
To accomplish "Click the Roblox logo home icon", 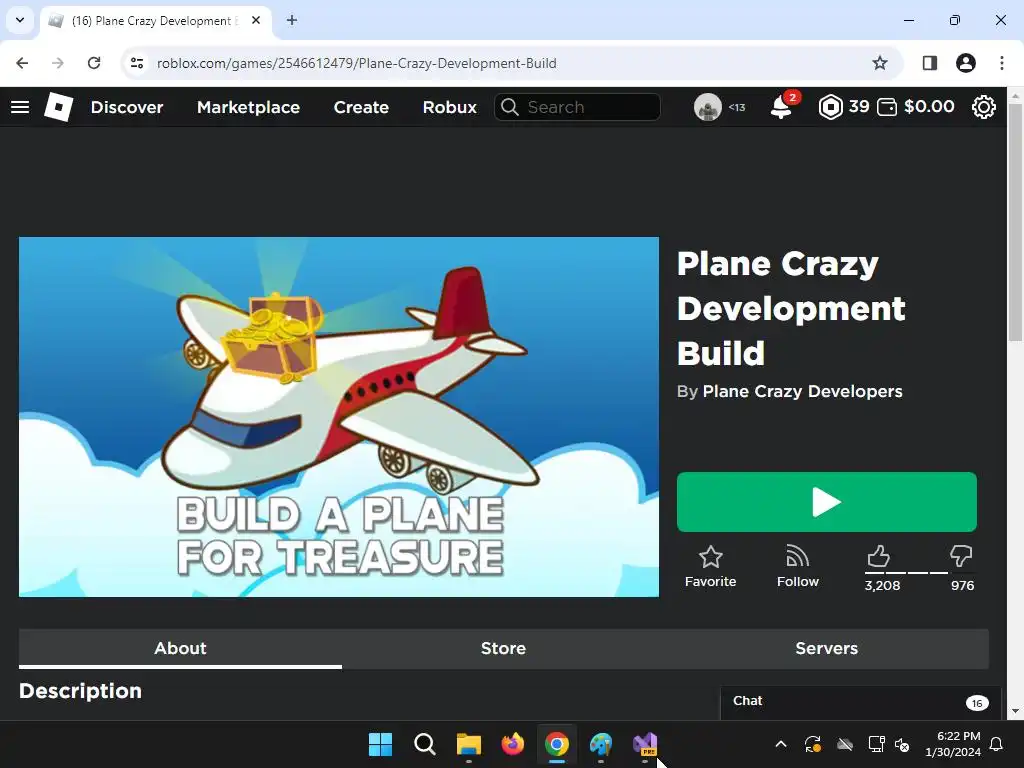I will point(58,106).
